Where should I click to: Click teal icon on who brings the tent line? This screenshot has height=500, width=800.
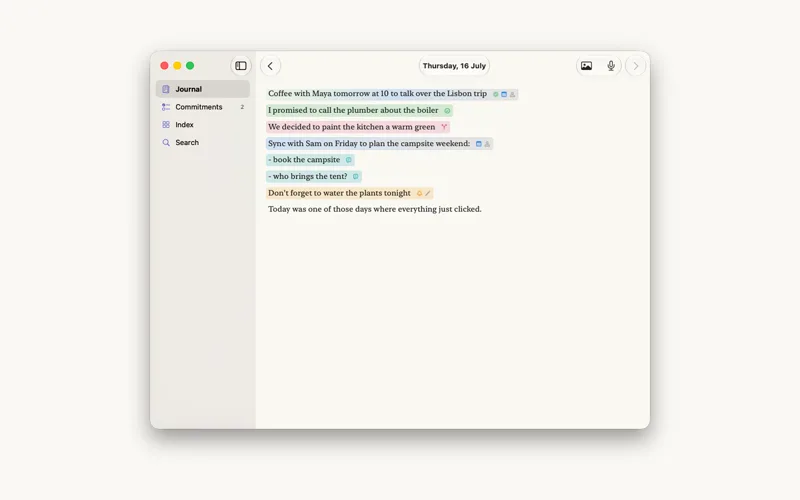click(356, 177)
